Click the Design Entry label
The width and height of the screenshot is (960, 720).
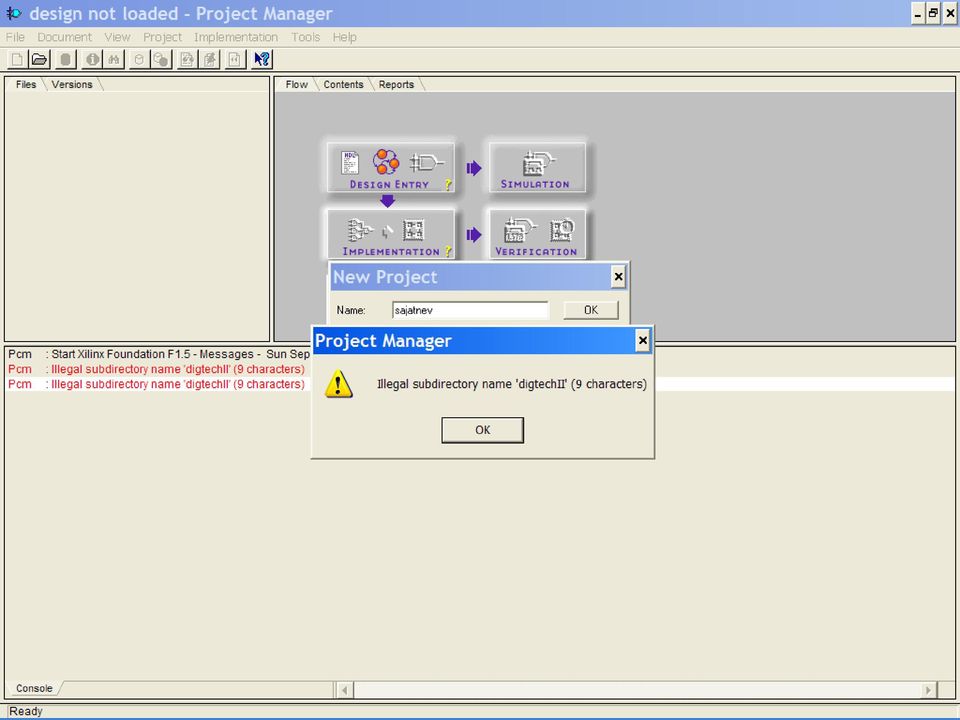tap(389, 184)
